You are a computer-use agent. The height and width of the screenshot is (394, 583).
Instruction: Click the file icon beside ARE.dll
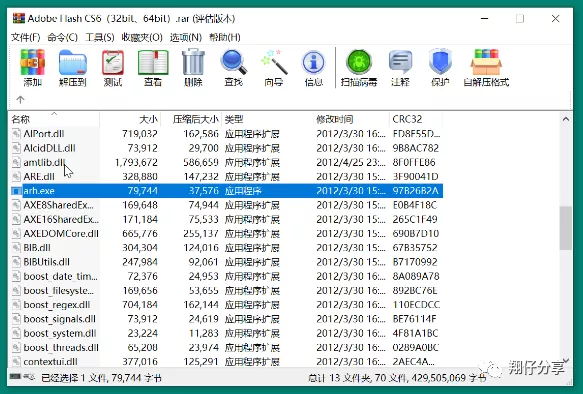point(16,176)
